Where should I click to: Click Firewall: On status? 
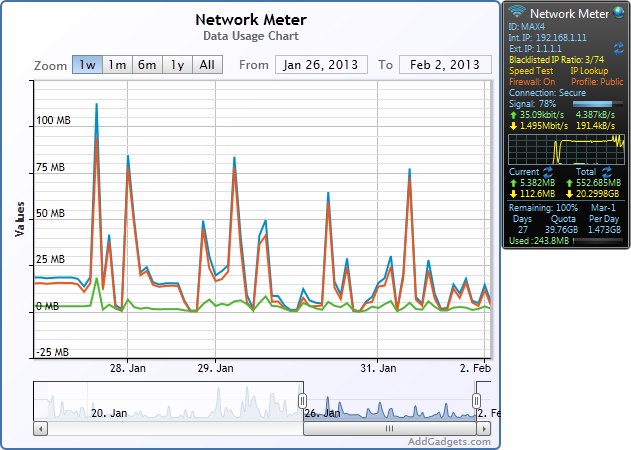click(532, 82)
